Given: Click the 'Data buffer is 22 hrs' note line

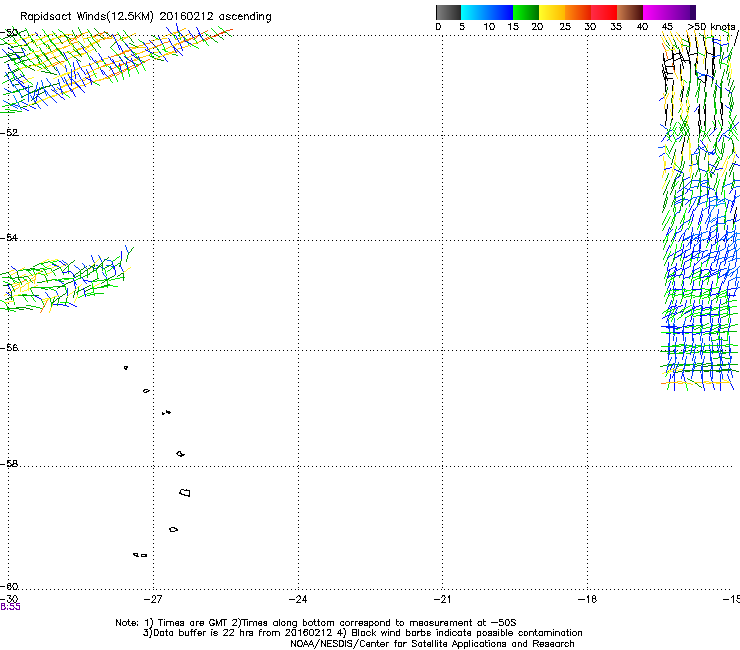Looking at the screenshot, I should point(362,633).
